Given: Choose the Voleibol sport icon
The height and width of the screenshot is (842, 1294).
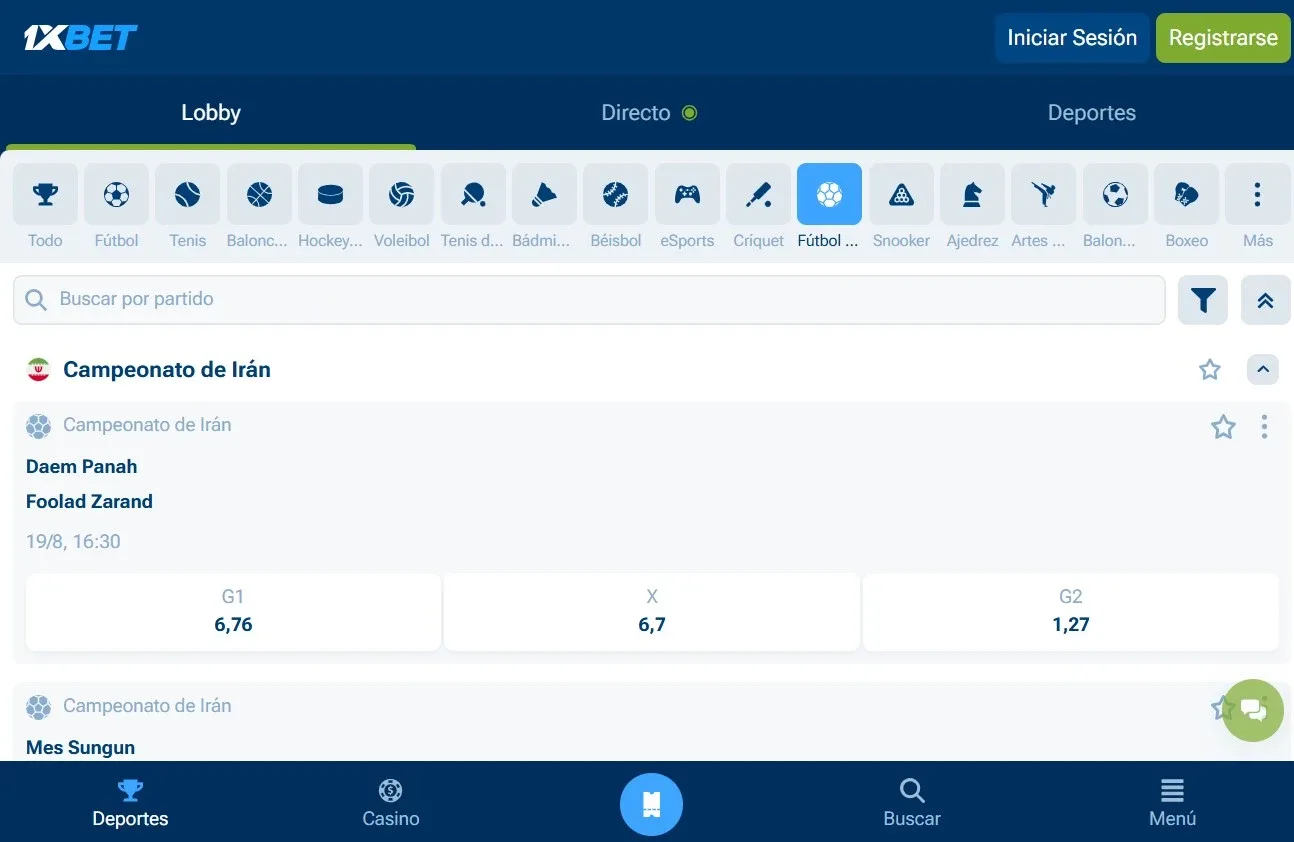Looking at the screenshot, I should [x=402, y=194].
